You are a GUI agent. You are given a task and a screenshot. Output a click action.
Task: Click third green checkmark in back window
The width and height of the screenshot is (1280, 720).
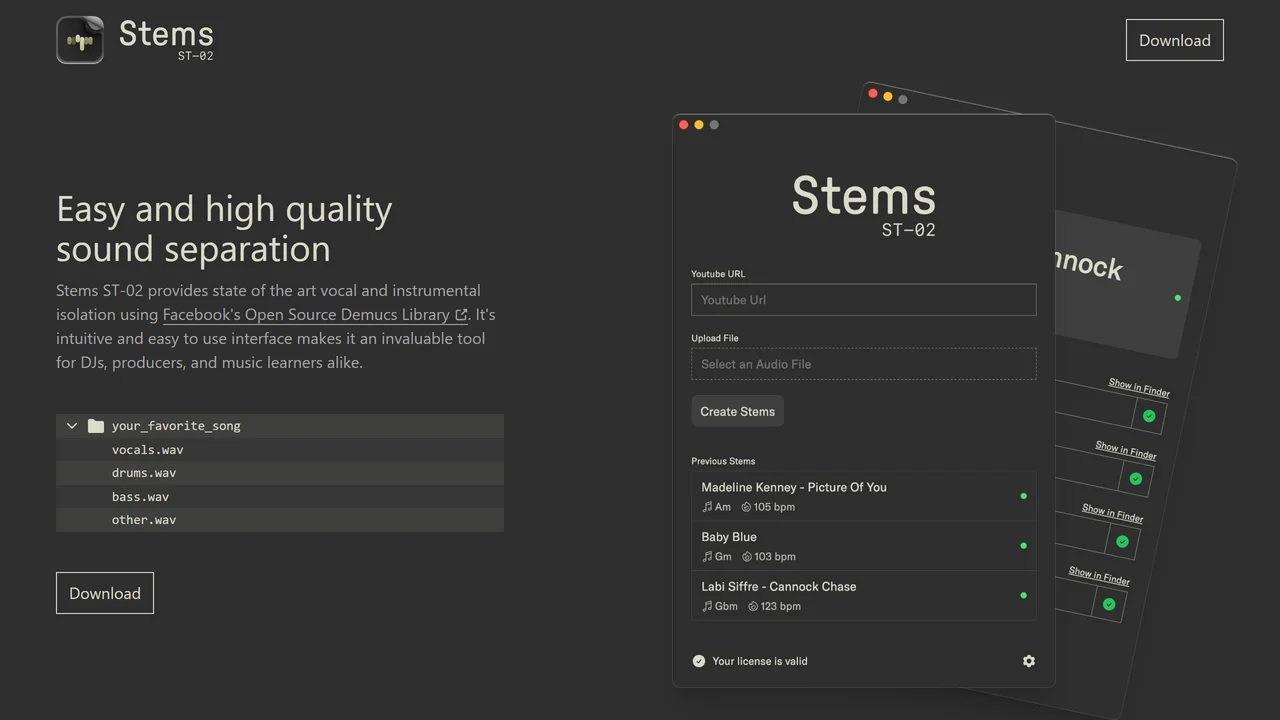[x=1122, y=541]
